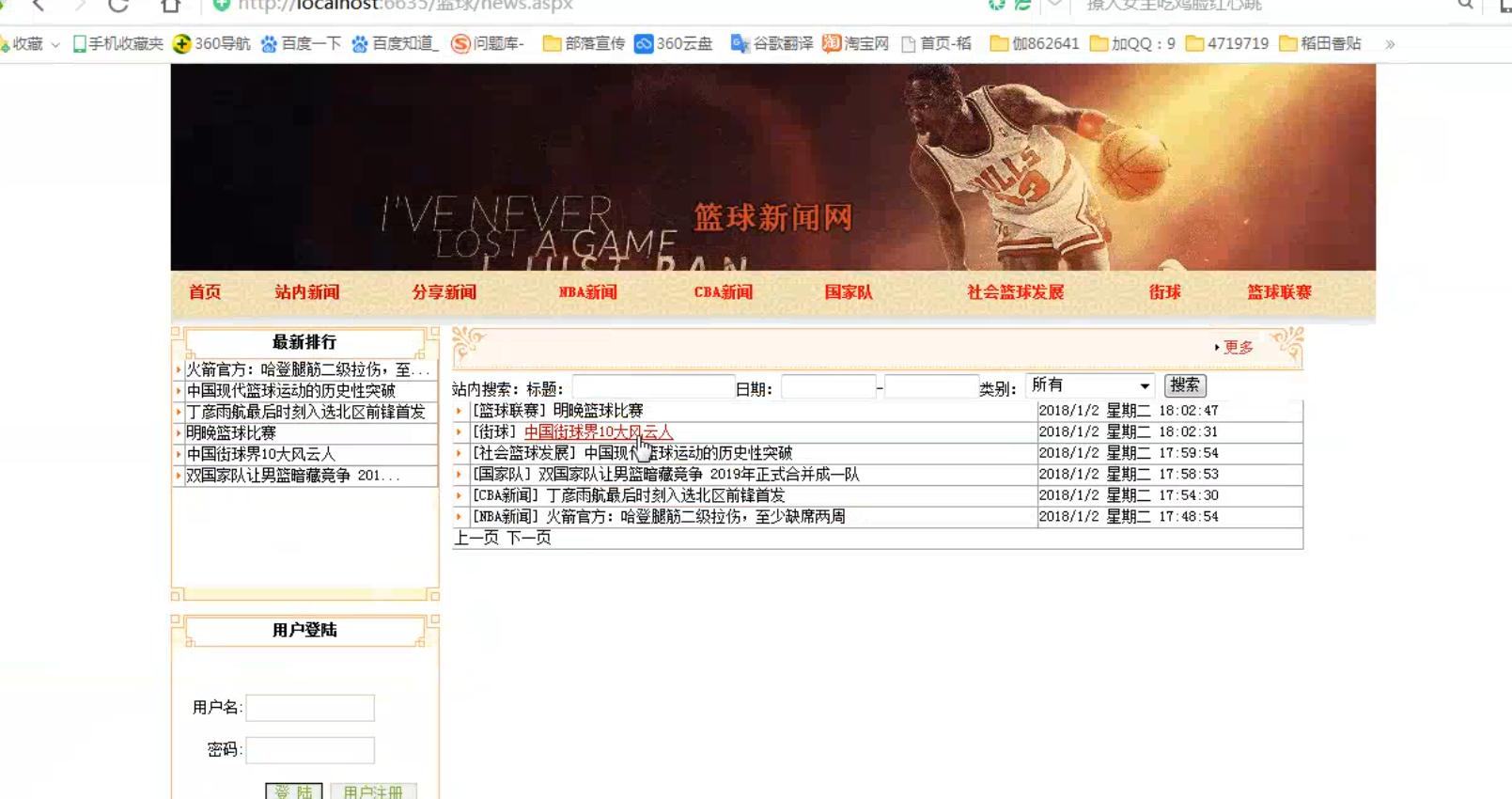Screen dimensions: 1512x799
Task: Open ranking item 丁彦雨航最后时刻入选北区前锋首发
Action: coord(305,412)
